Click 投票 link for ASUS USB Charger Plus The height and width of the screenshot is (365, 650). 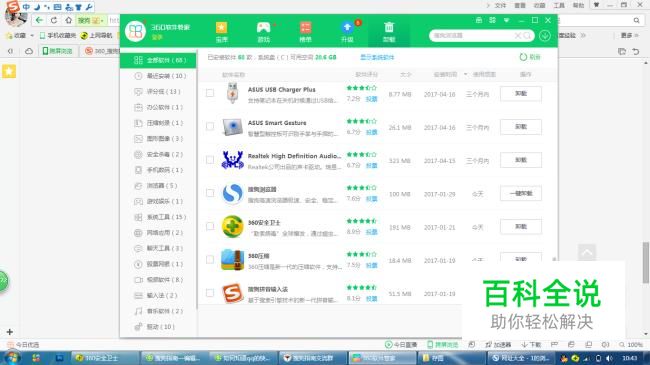pos(371,99)
